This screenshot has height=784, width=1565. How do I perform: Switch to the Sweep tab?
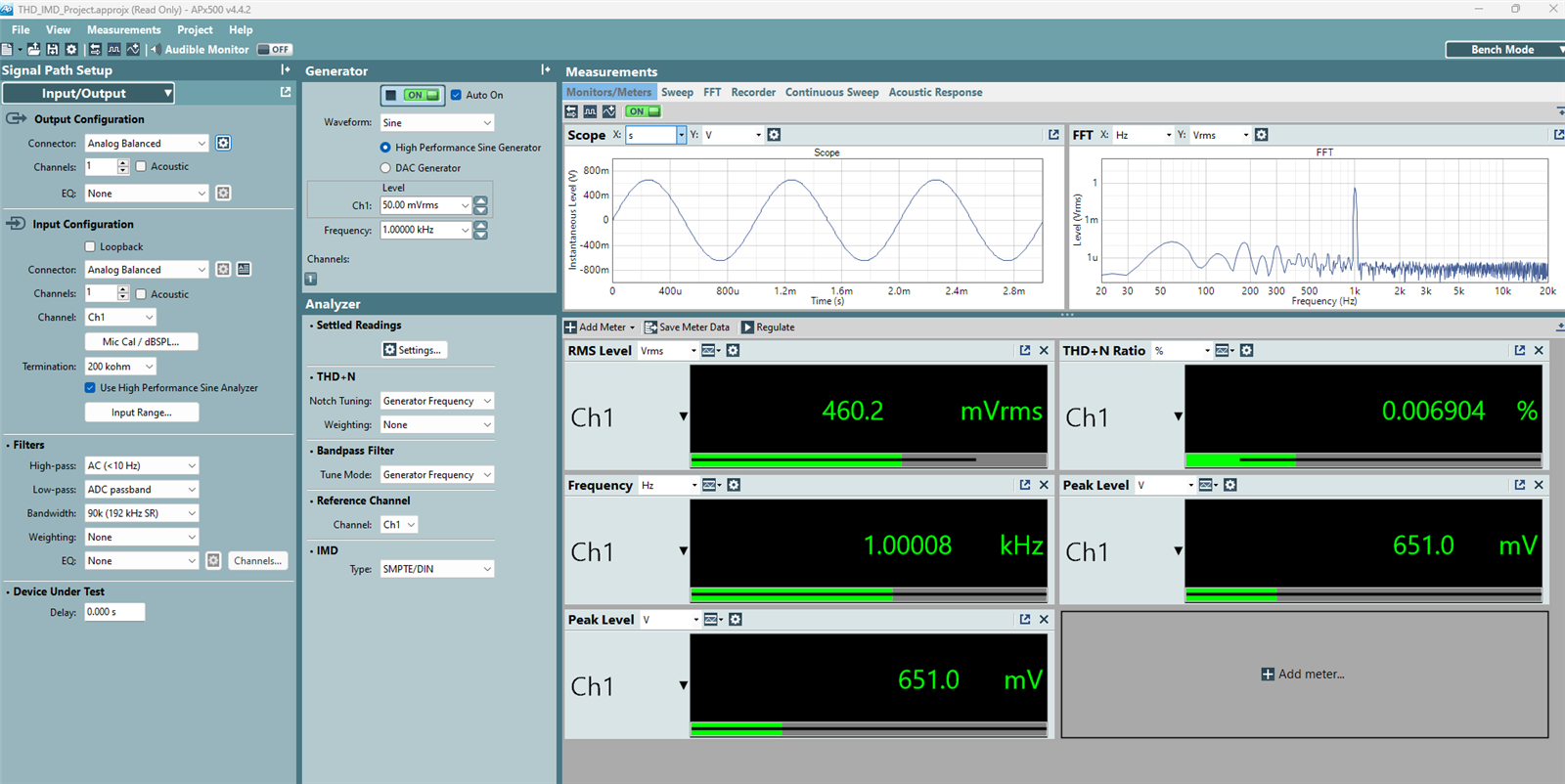(x=677, y=92)
